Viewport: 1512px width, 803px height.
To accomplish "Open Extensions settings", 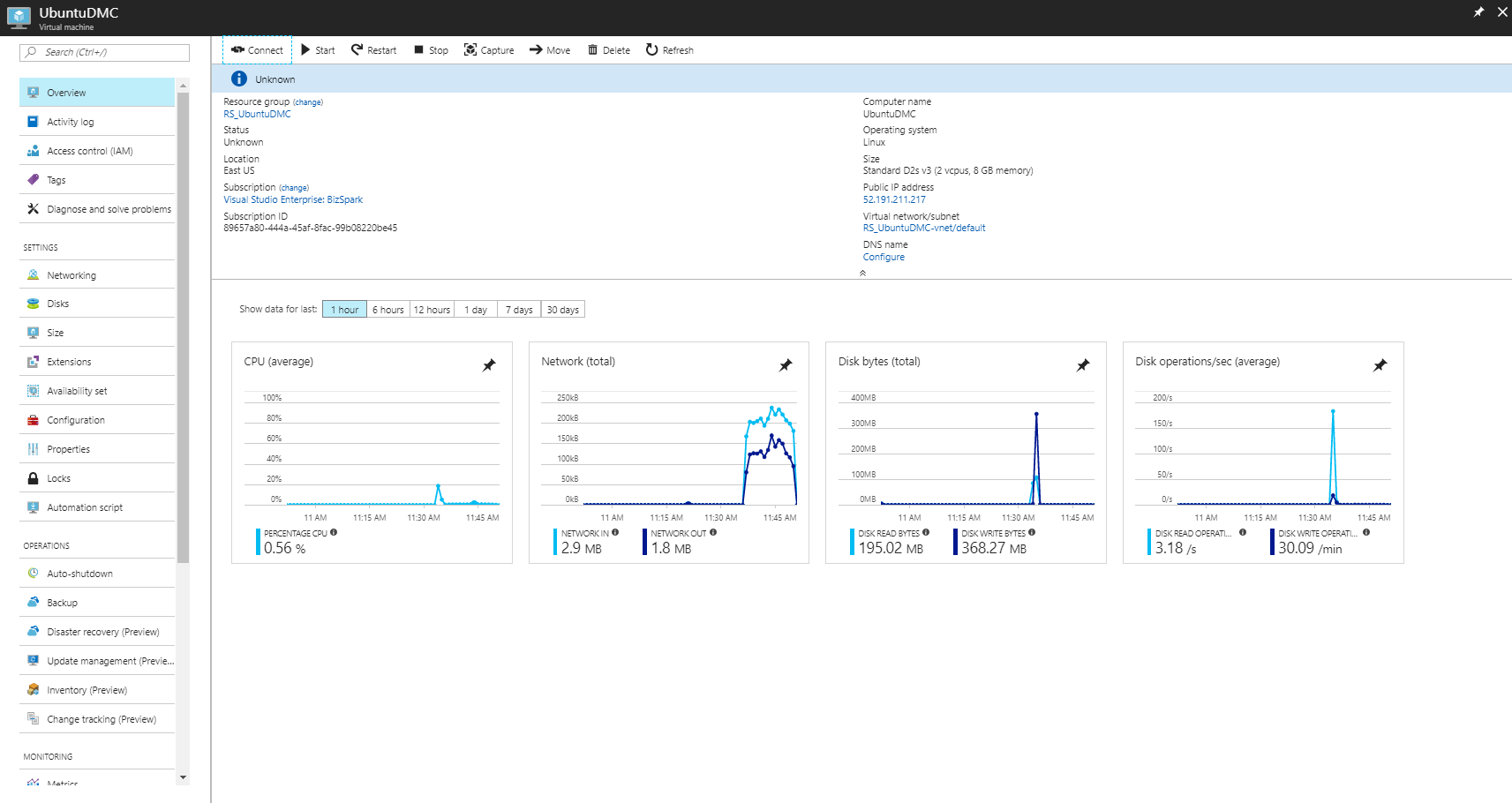I will point(97,362).
